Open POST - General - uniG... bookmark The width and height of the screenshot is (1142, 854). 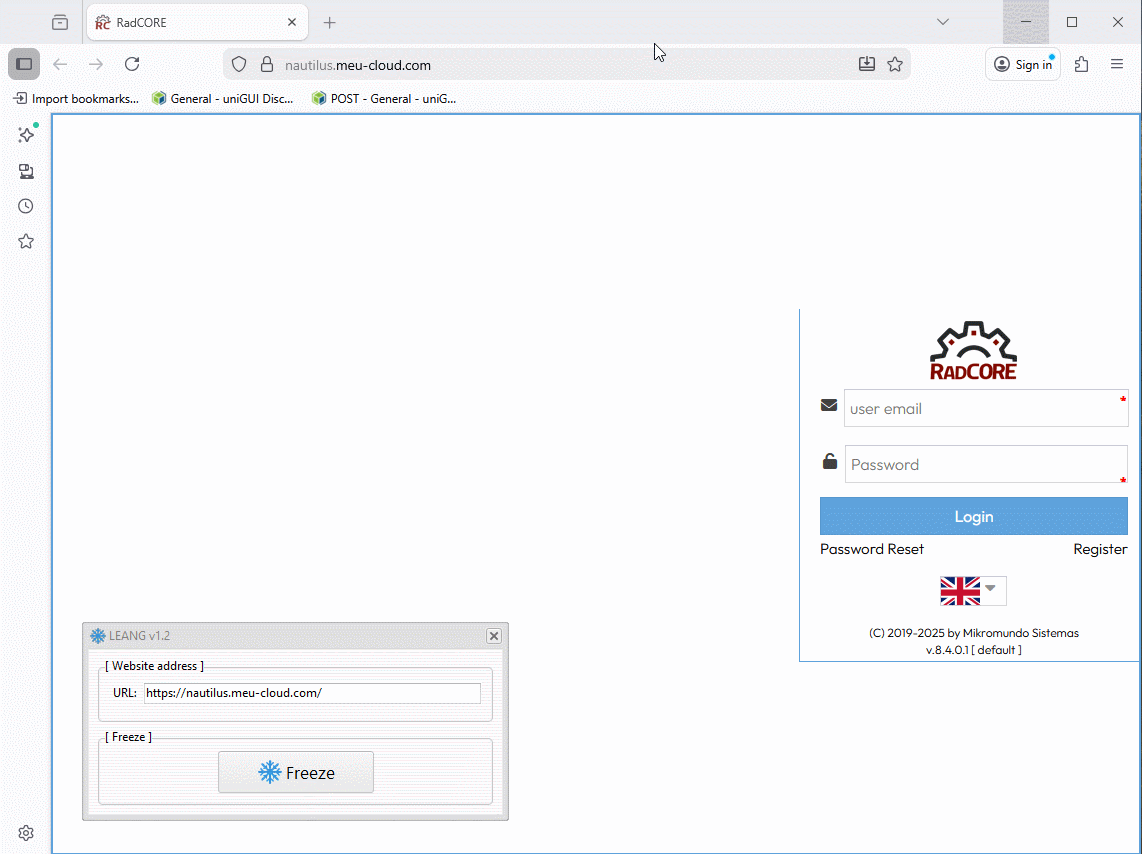tap(384, 98)
